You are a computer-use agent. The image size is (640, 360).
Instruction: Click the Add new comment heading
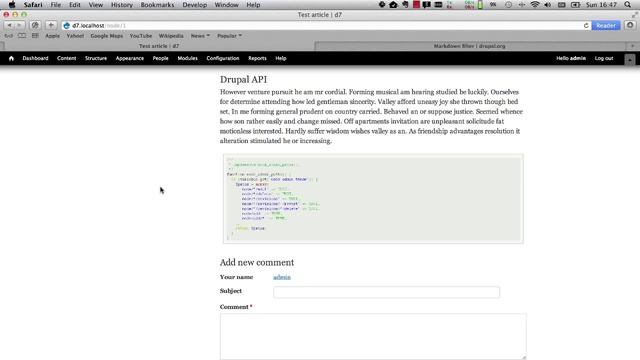[x=257, y=262]
